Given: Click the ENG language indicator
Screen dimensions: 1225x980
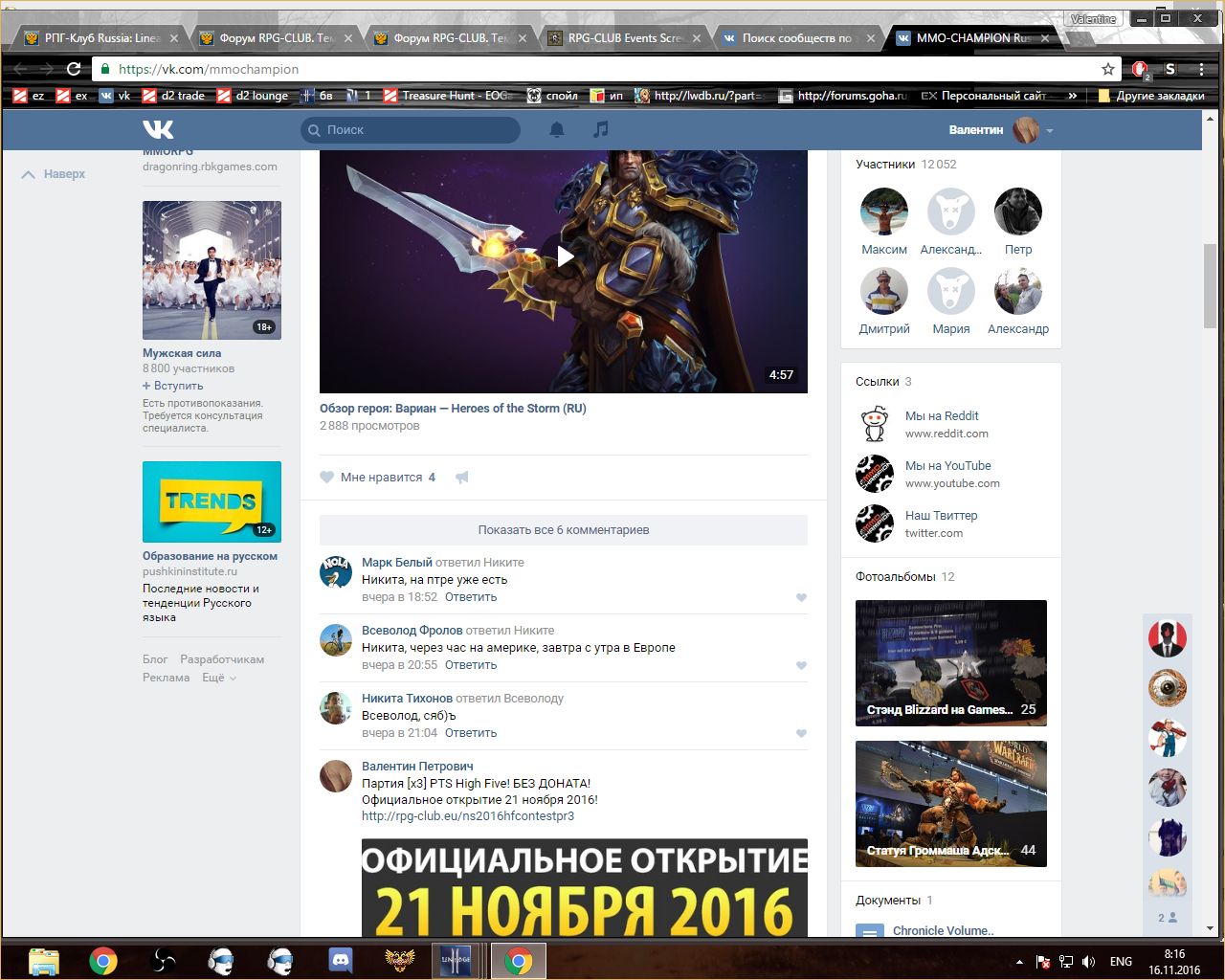Looking at the screenshot, I should pyautogui.click(x=1121, y=962).
